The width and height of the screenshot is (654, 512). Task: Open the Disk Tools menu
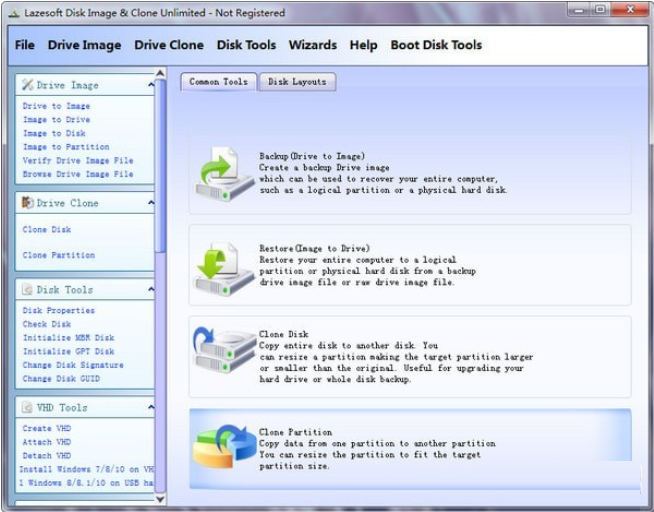(x=247, y=45)
